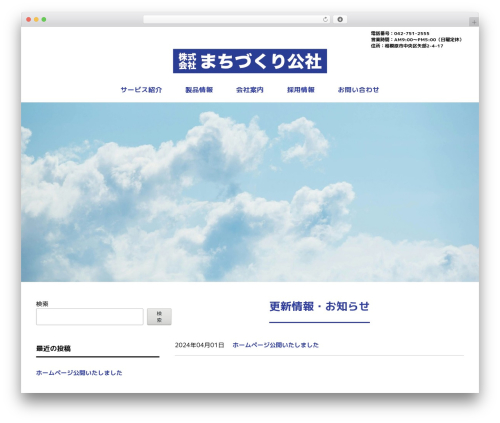Open the 会社案内 menu item
This screenshot has width=500, height=423.
click(x=250, y=90)
